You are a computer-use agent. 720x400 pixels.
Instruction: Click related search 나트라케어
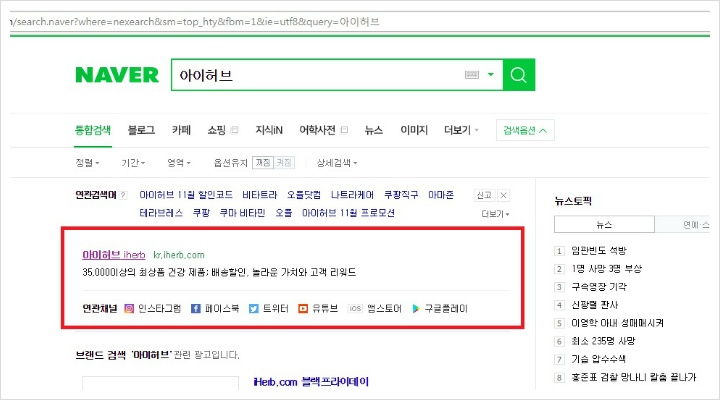tap(352, 195)
